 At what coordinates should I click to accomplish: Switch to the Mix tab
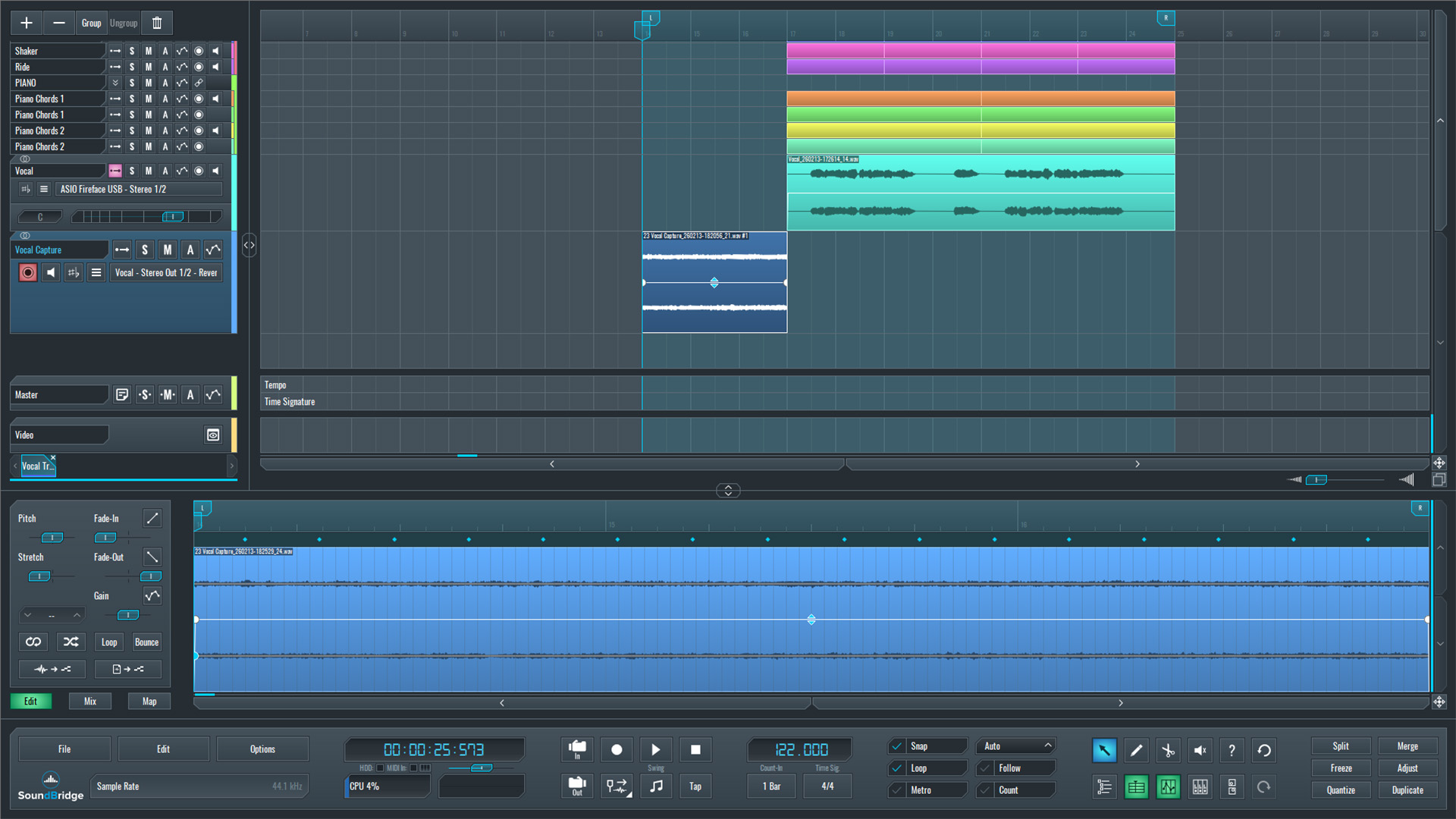click(90, 701)
